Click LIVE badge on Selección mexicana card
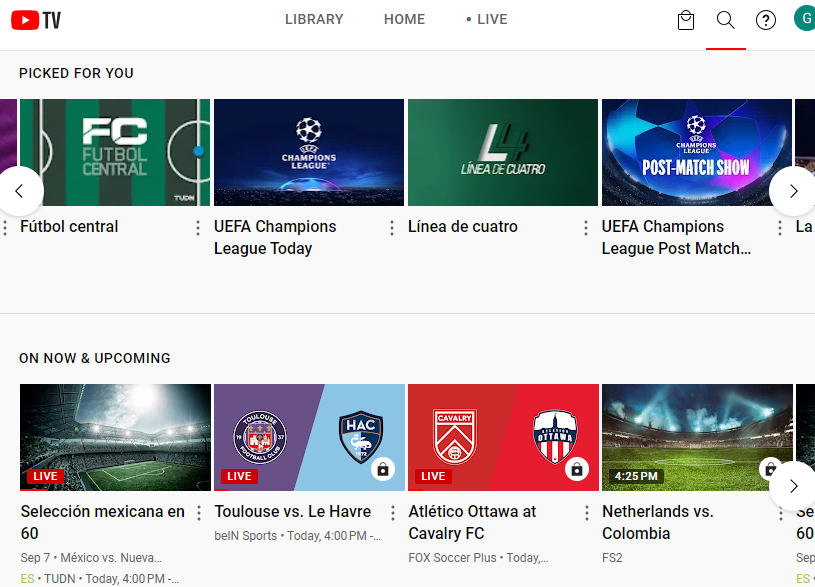This screenshot has width=815, height=587. (x=45, y=476)
